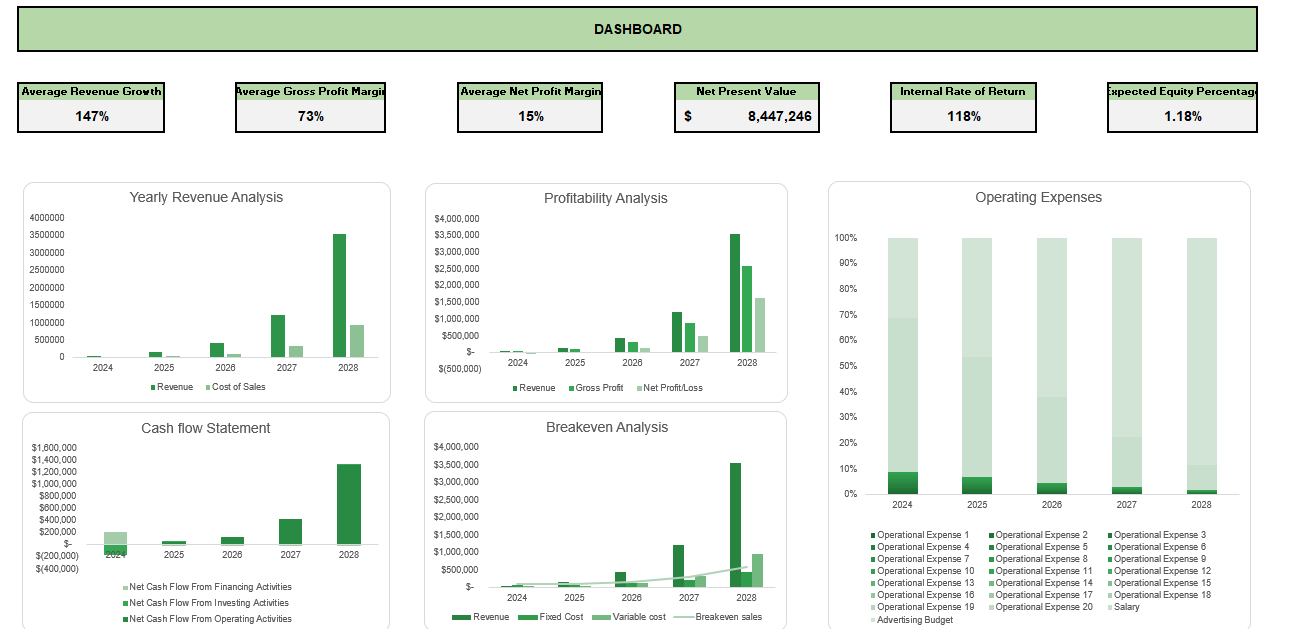
Task: Click the Average Revenue Growth 147% value
Action: click(91, 117)
